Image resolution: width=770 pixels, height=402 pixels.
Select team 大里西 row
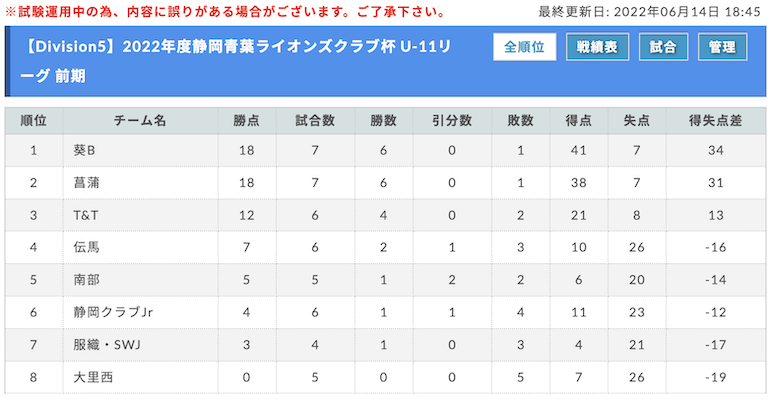point(385,377)
